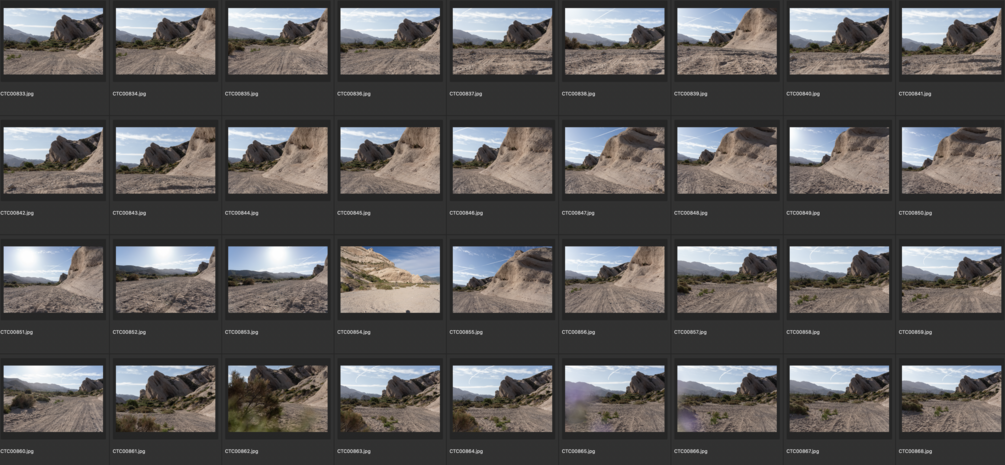Choose the CTC00856.jpg thumbnail image

[x=615, y=280]
